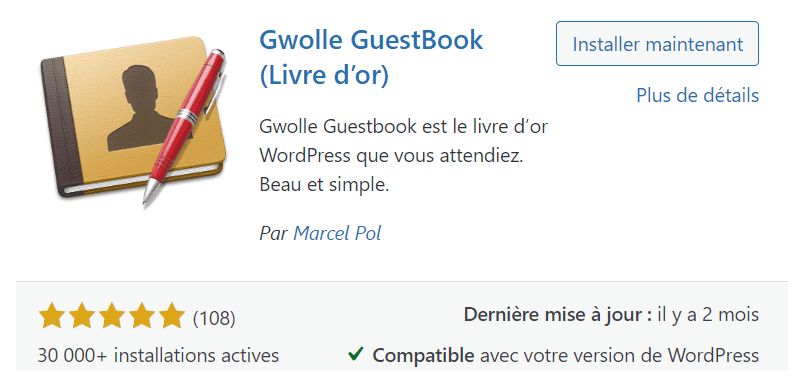Viewport: 802px width, 387px height.
Task: Click the green compatibility checkmark
Action: click(355, 354)
